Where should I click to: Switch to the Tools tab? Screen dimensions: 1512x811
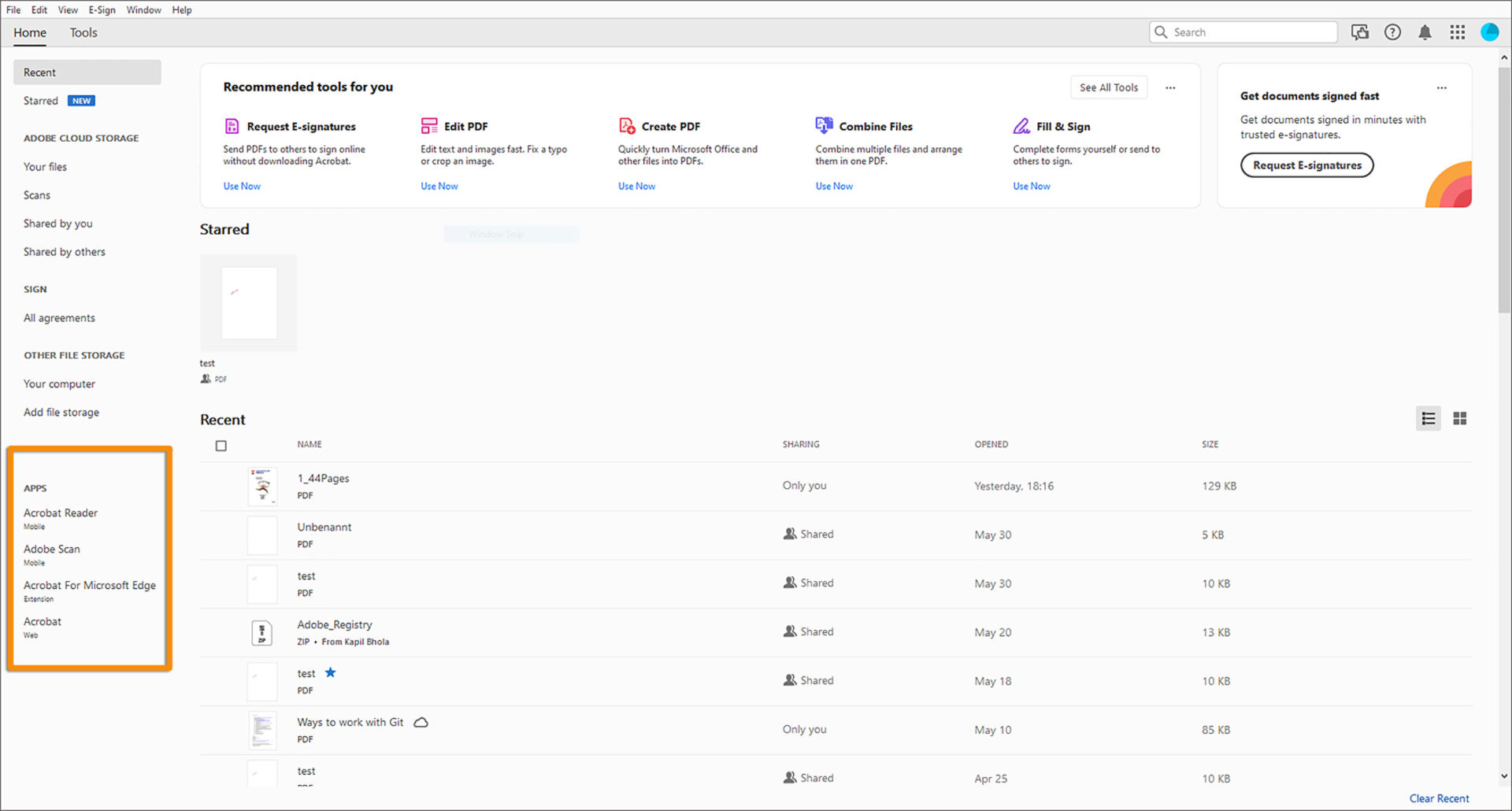point(83,32)
